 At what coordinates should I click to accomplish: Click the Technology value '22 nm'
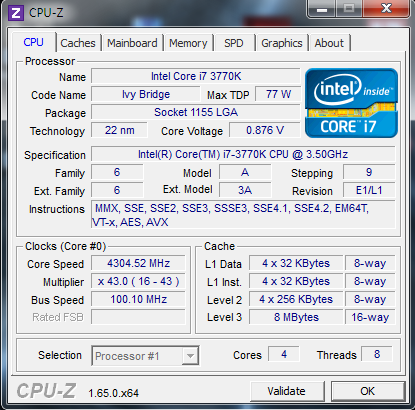[x=119, y=130]
